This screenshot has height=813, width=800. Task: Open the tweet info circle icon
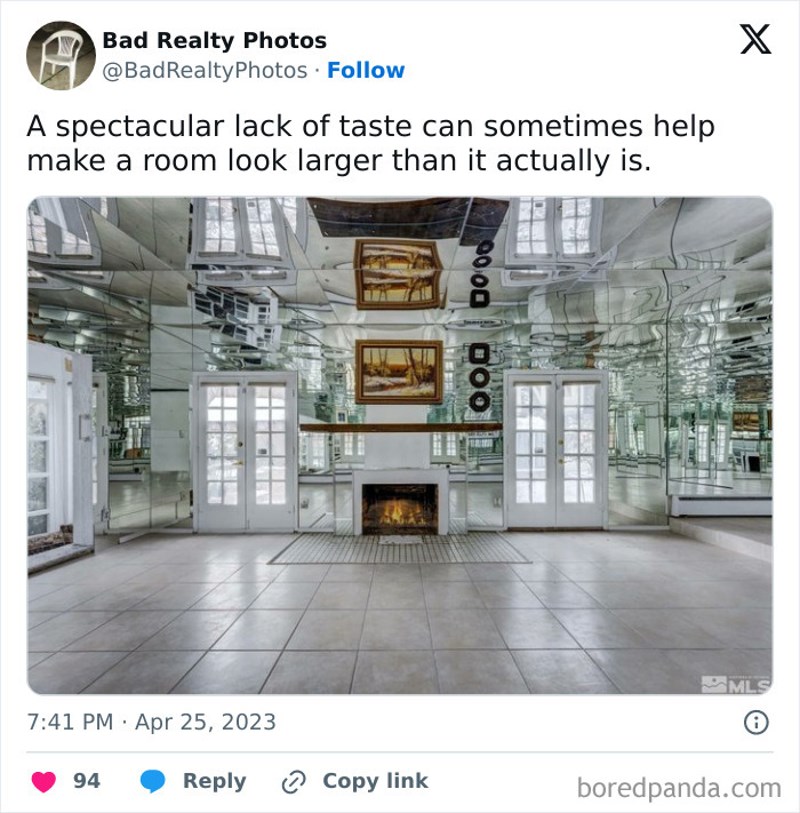point(756,722)
